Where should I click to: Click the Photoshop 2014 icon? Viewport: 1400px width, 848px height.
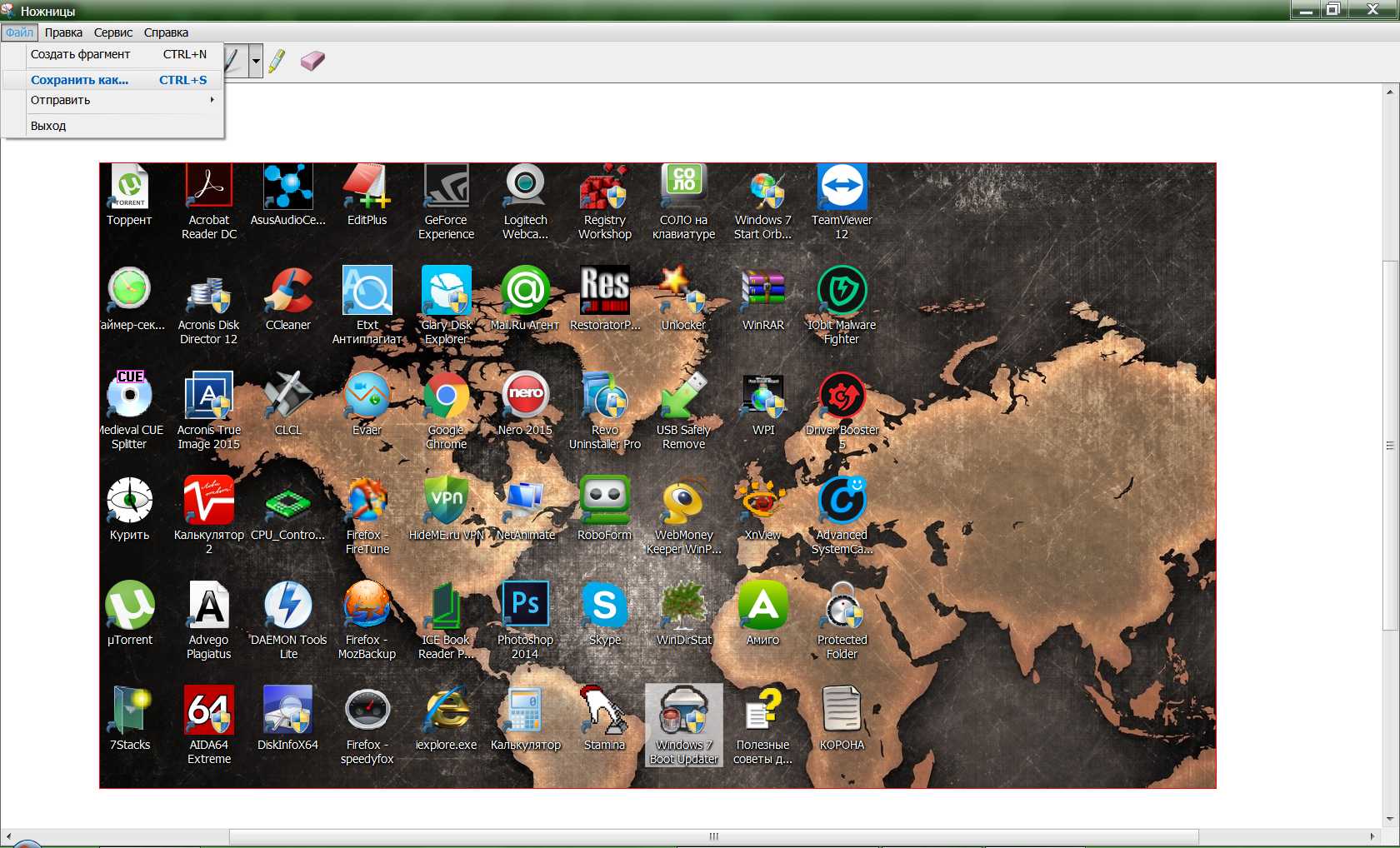coord(525,606)
